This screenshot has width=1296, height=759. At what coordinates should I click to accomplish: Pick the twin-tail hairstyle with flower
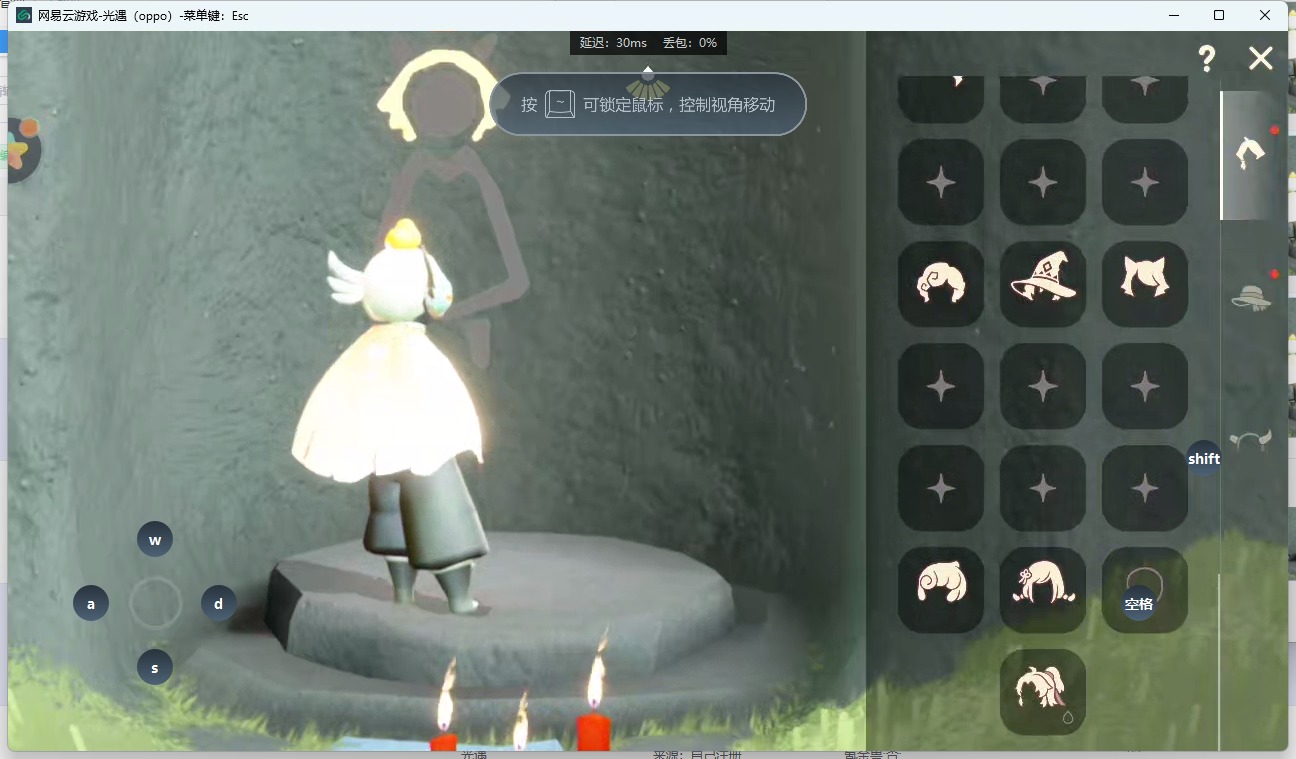click(1043, 590)
